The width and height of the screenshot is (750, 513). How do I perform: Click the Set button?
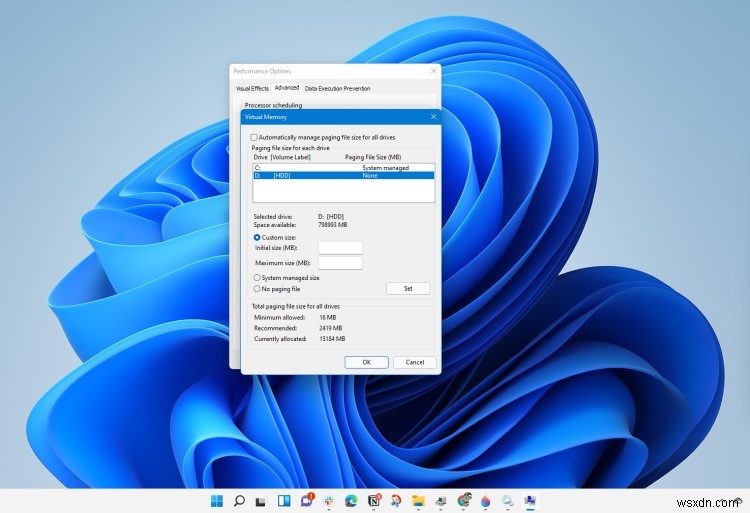(408, 289)
